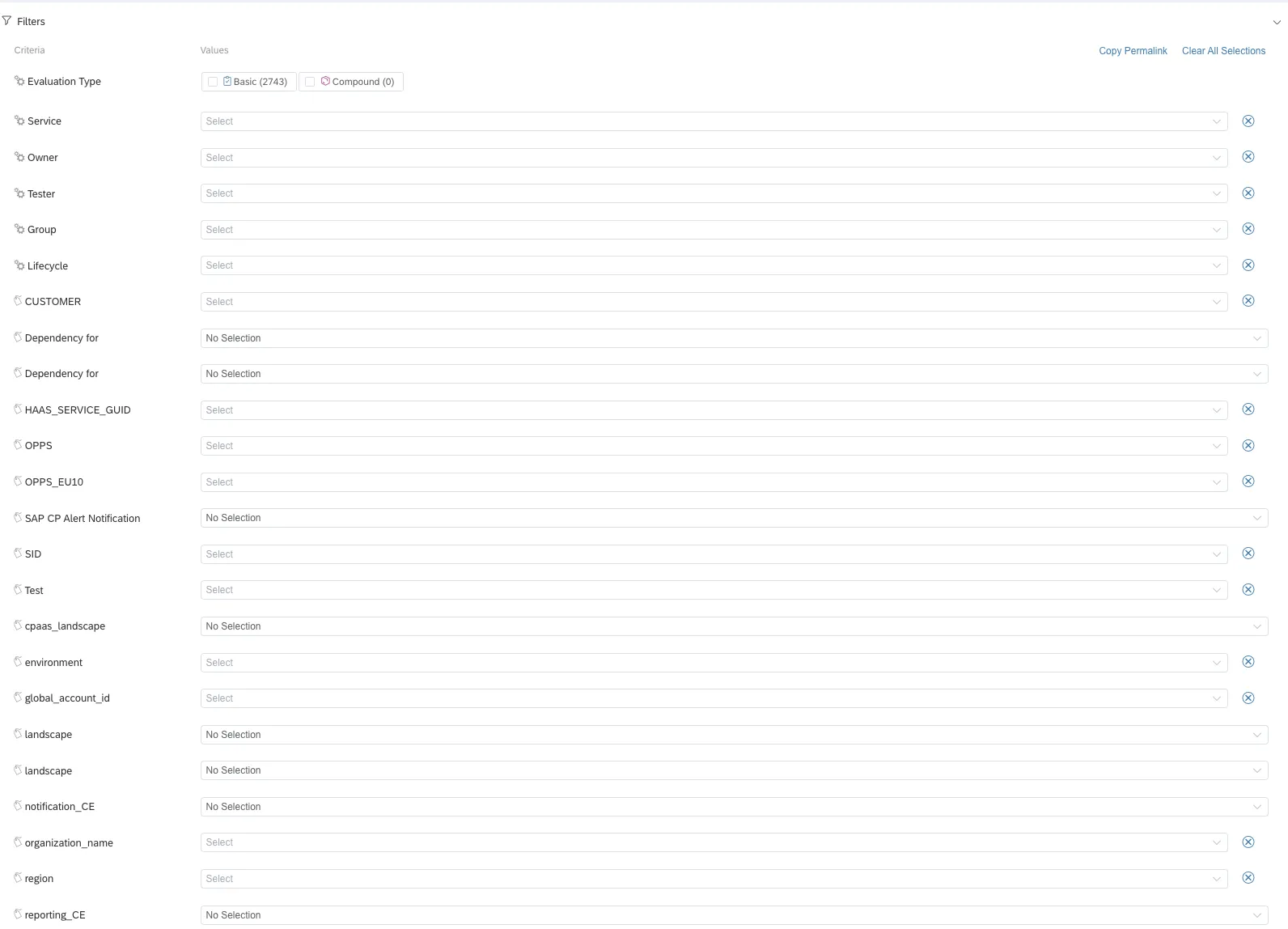Collapse the Filters panel using chevron

click(1277, 22)
